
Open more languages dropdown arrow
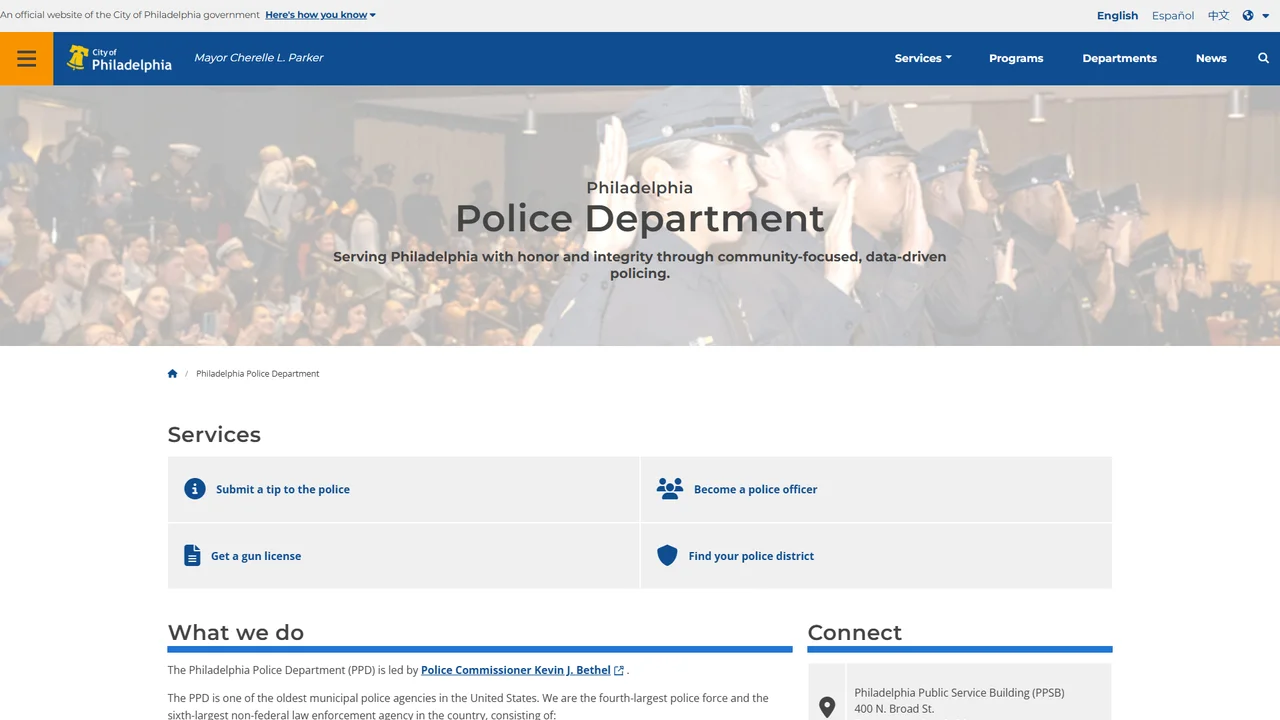coord(1266,16)
